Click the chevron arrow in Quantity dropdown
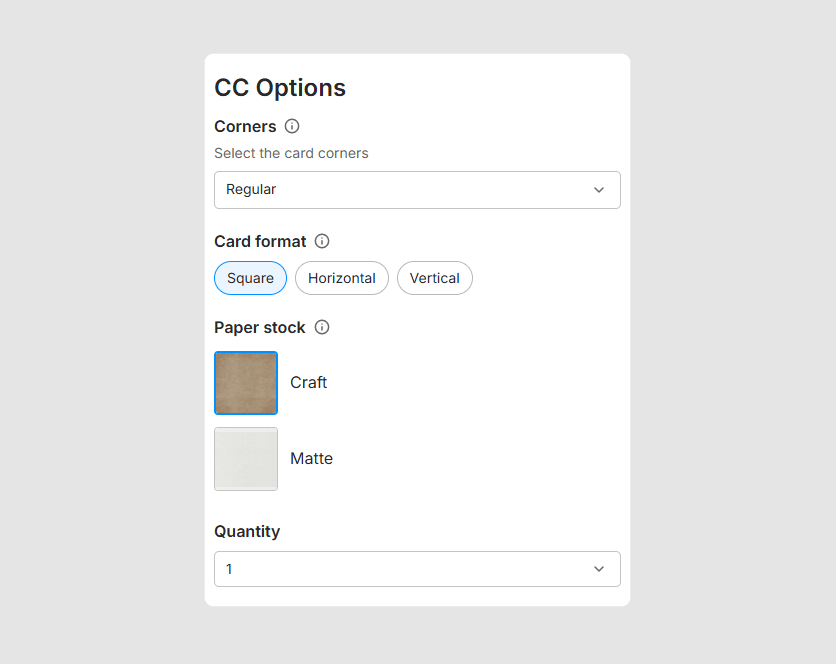Screen dimensions: 836x664 click(x=599, y=569)
